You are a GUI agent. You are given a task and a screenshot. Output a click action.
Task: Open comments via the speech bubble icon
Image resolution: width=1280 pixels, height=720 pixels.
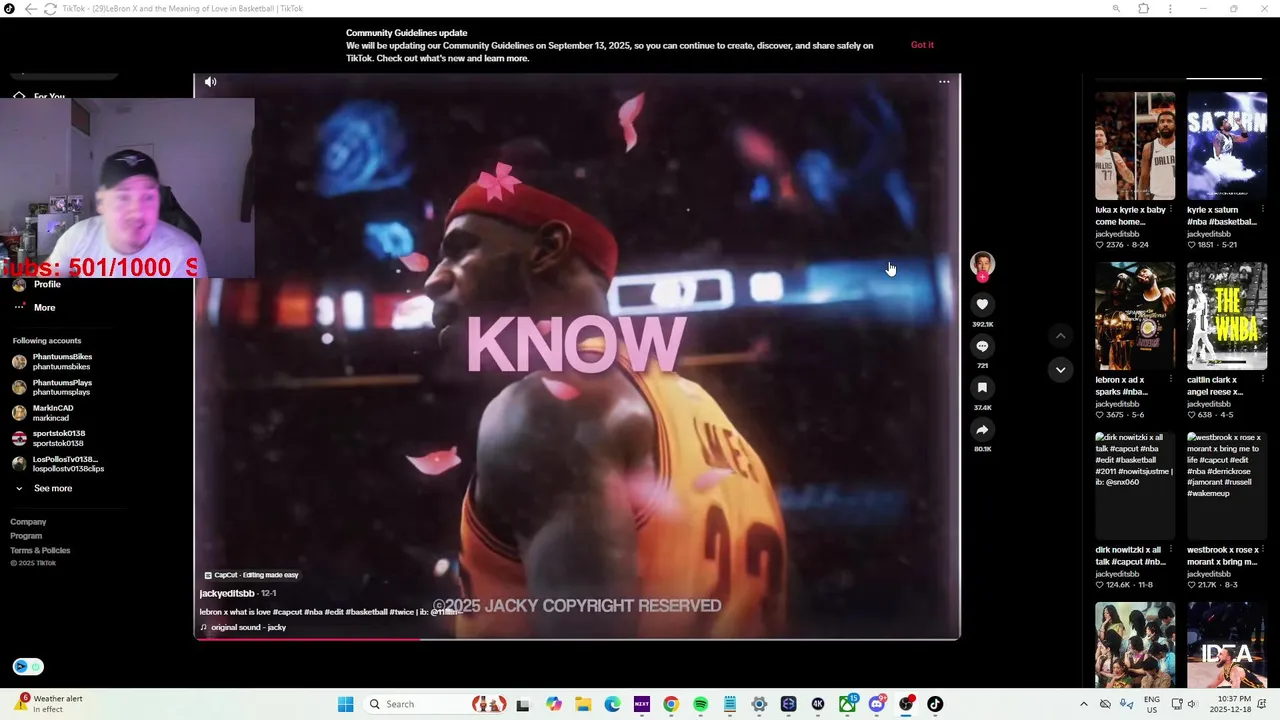tap(982, 346)
